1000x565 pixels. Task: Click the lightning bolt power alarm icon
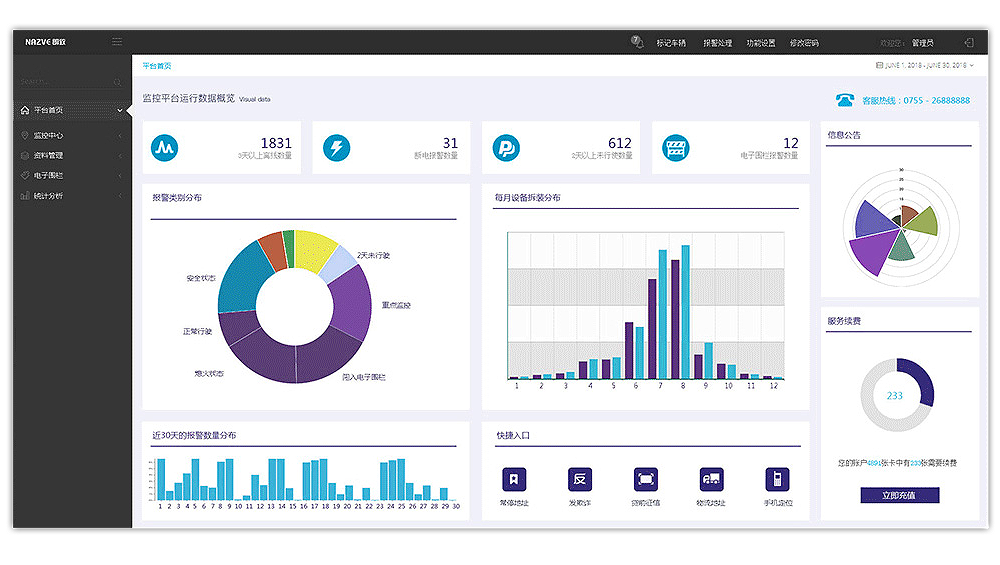pos(337,149)
